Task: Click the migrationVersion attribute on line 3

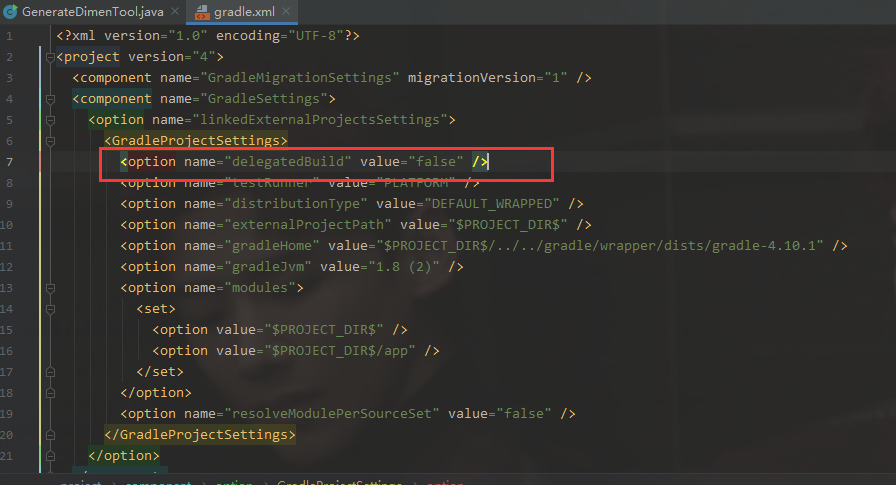Action: [x=487, y=78]
